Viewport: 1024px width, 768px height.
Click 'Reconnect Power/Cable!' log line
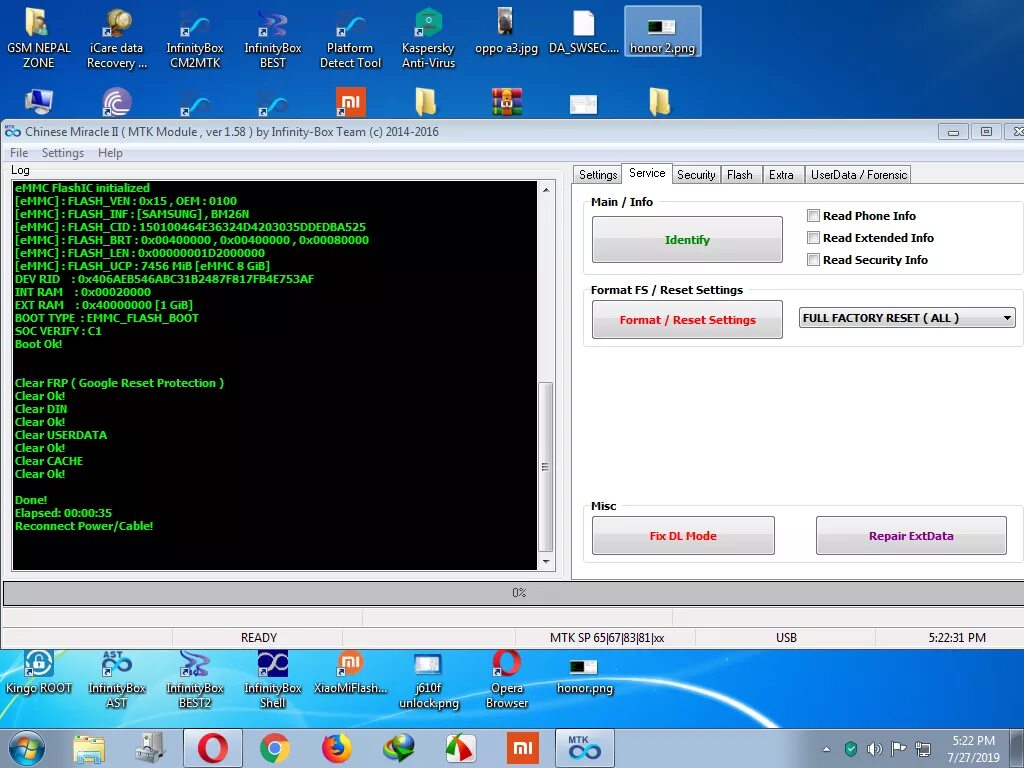[x=84, y=526]
